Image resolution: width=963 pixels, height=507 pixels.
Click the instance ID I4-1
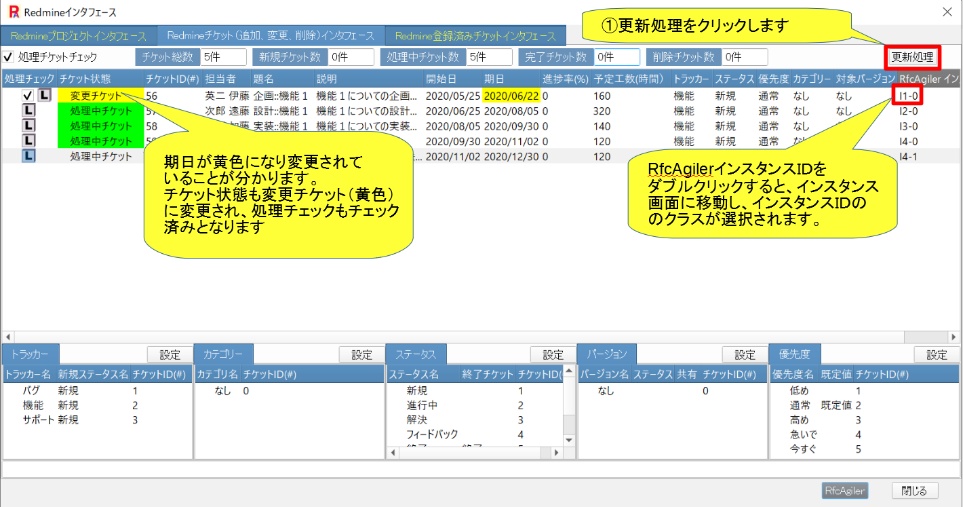[x=908, y=157]
